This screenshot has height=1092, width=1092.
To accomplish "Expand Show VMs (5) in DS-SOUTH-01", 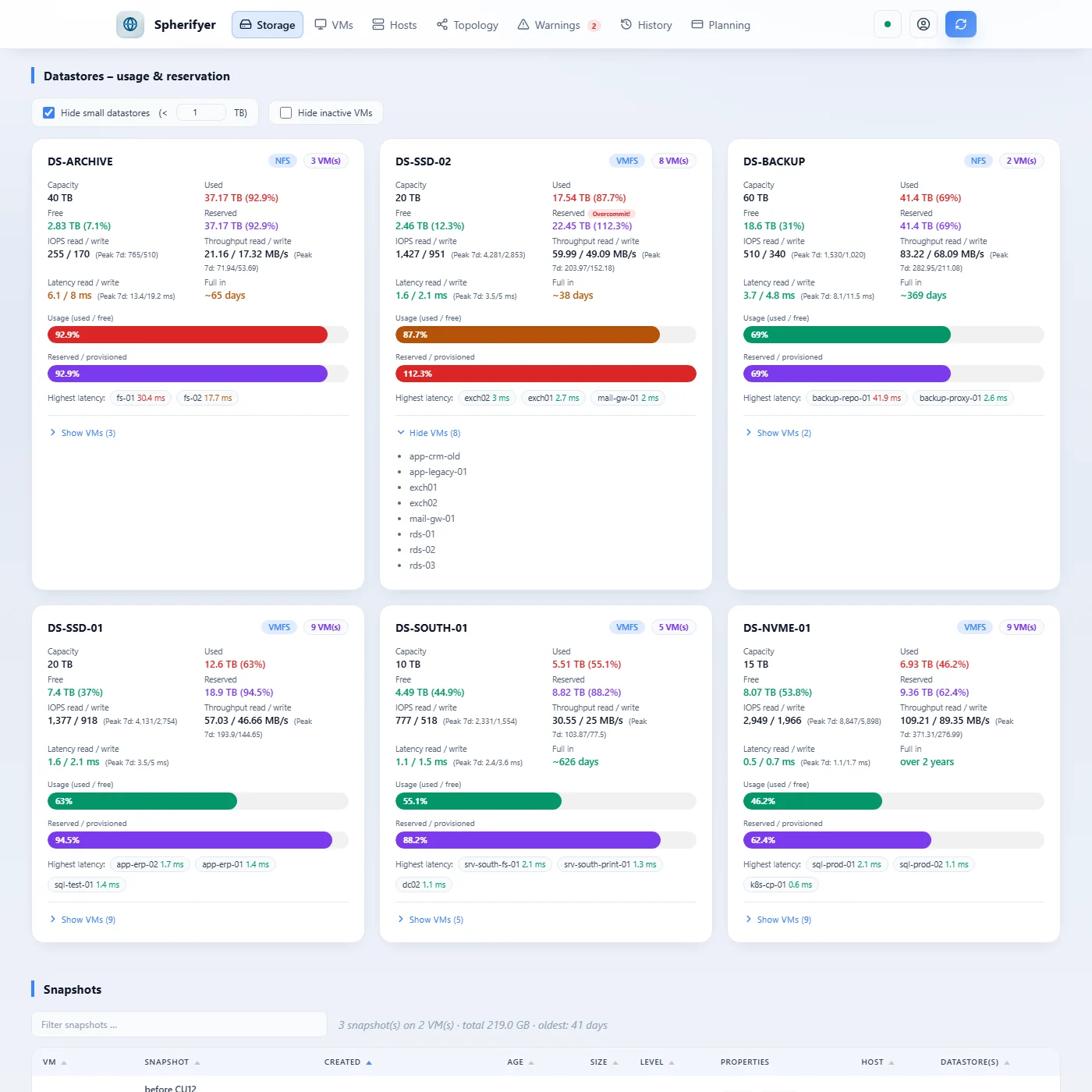I will coord(431,920).
